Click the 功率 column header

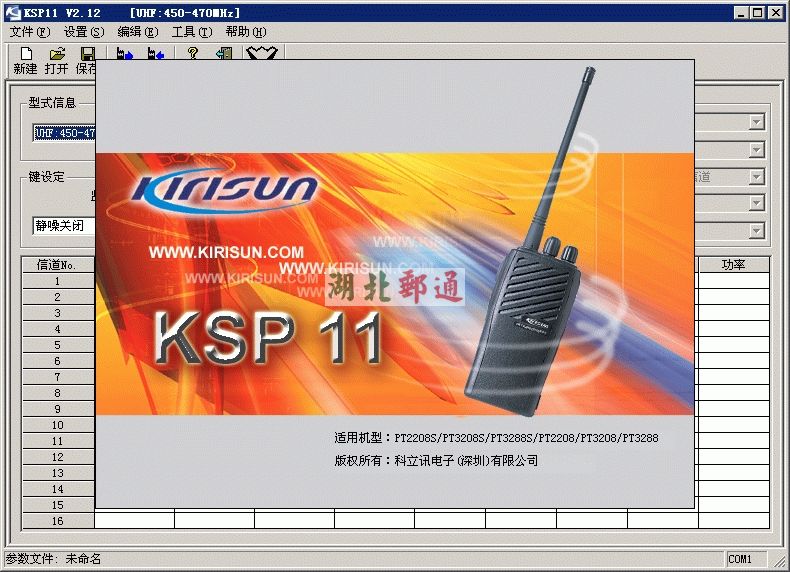(x=734, y=265)
